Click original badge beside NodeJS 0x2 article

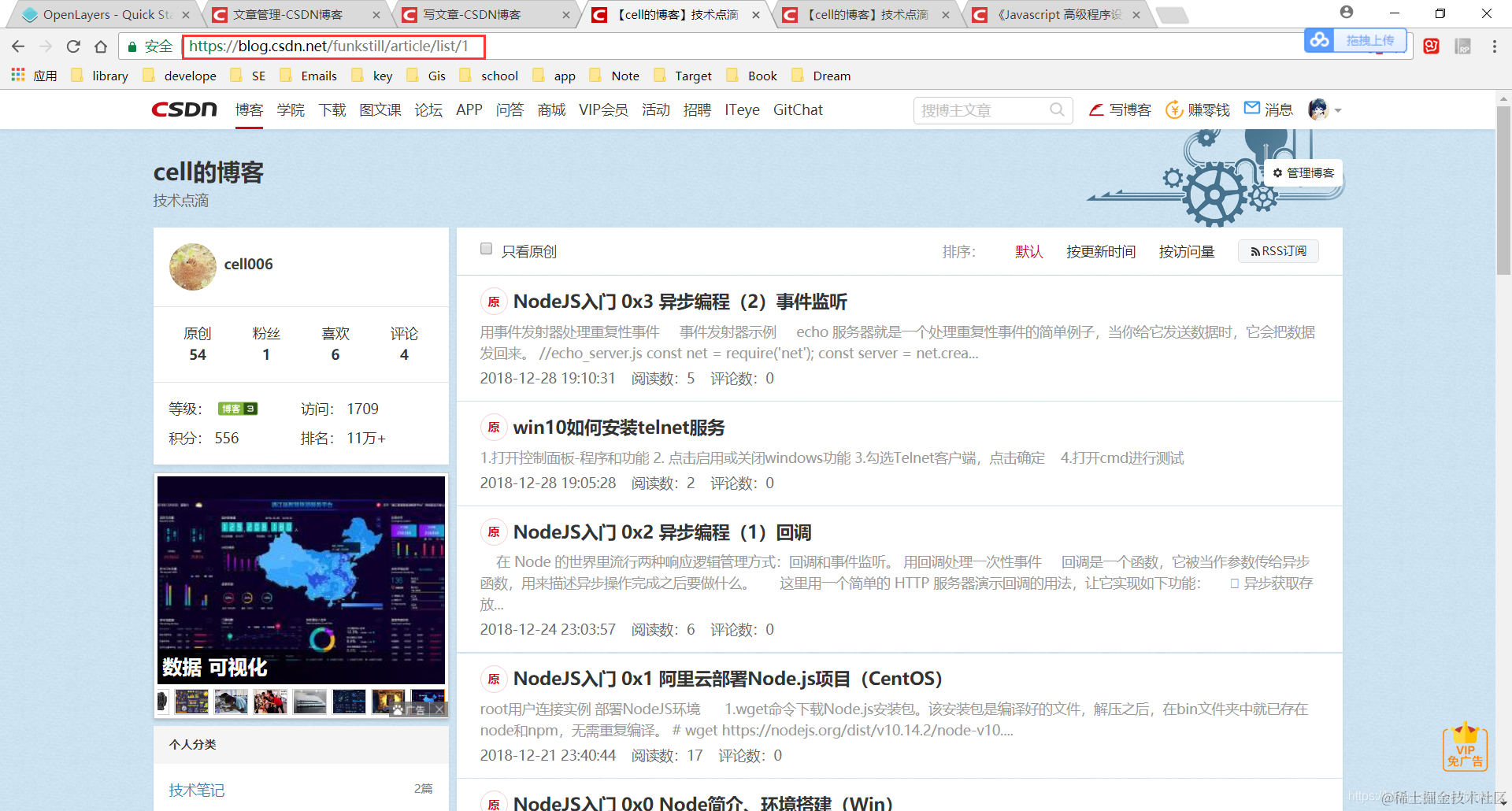(x=494, y=532)
